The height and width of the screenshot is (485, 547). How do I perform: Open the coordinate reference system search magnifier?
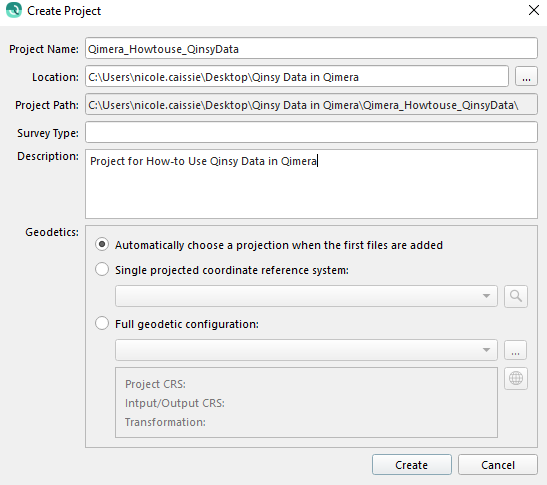pyautogui.click(x=516, y=296)
